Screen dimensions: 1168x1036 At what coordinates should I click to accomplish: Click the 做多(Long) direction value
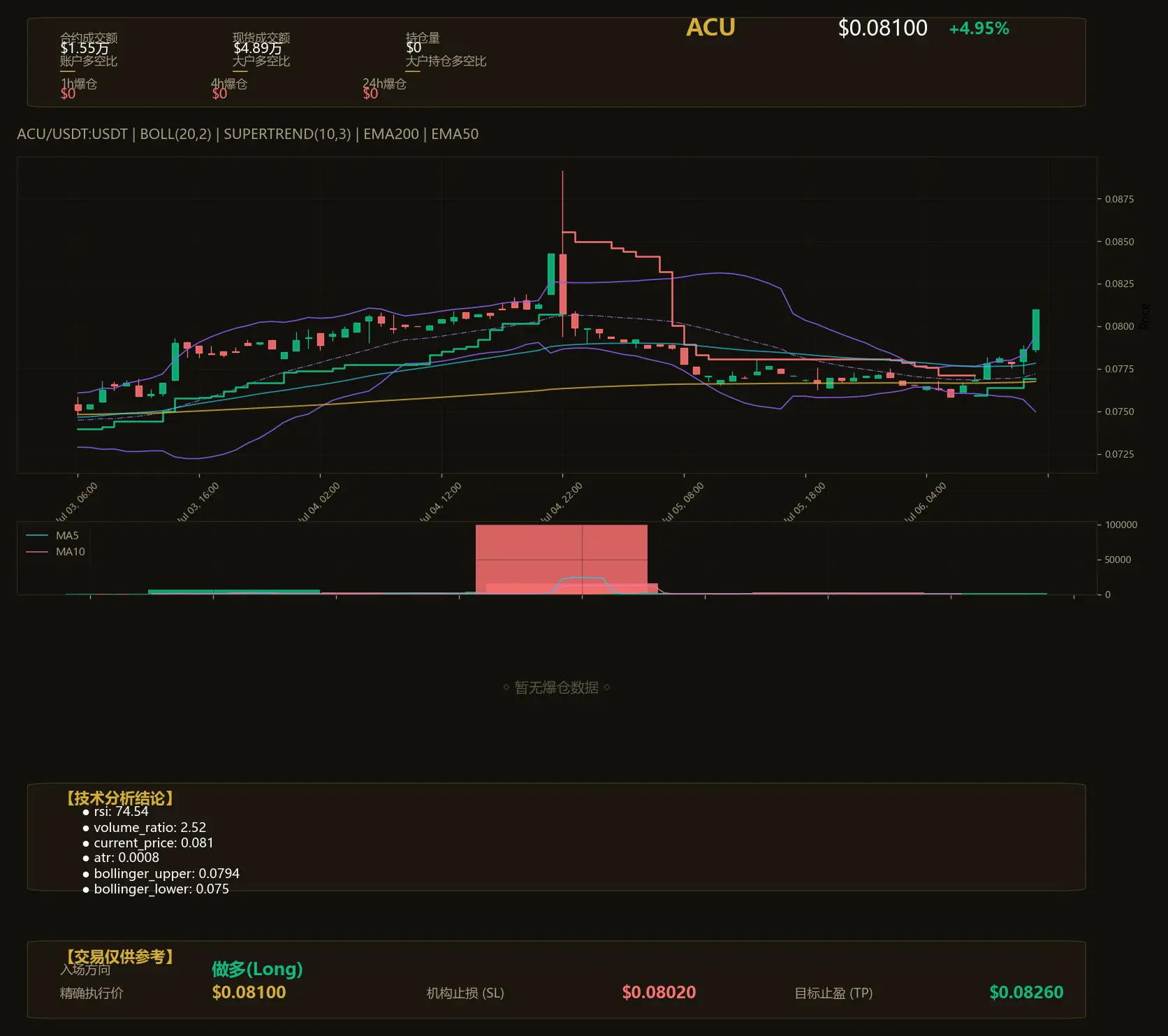[x=257, y=969]
